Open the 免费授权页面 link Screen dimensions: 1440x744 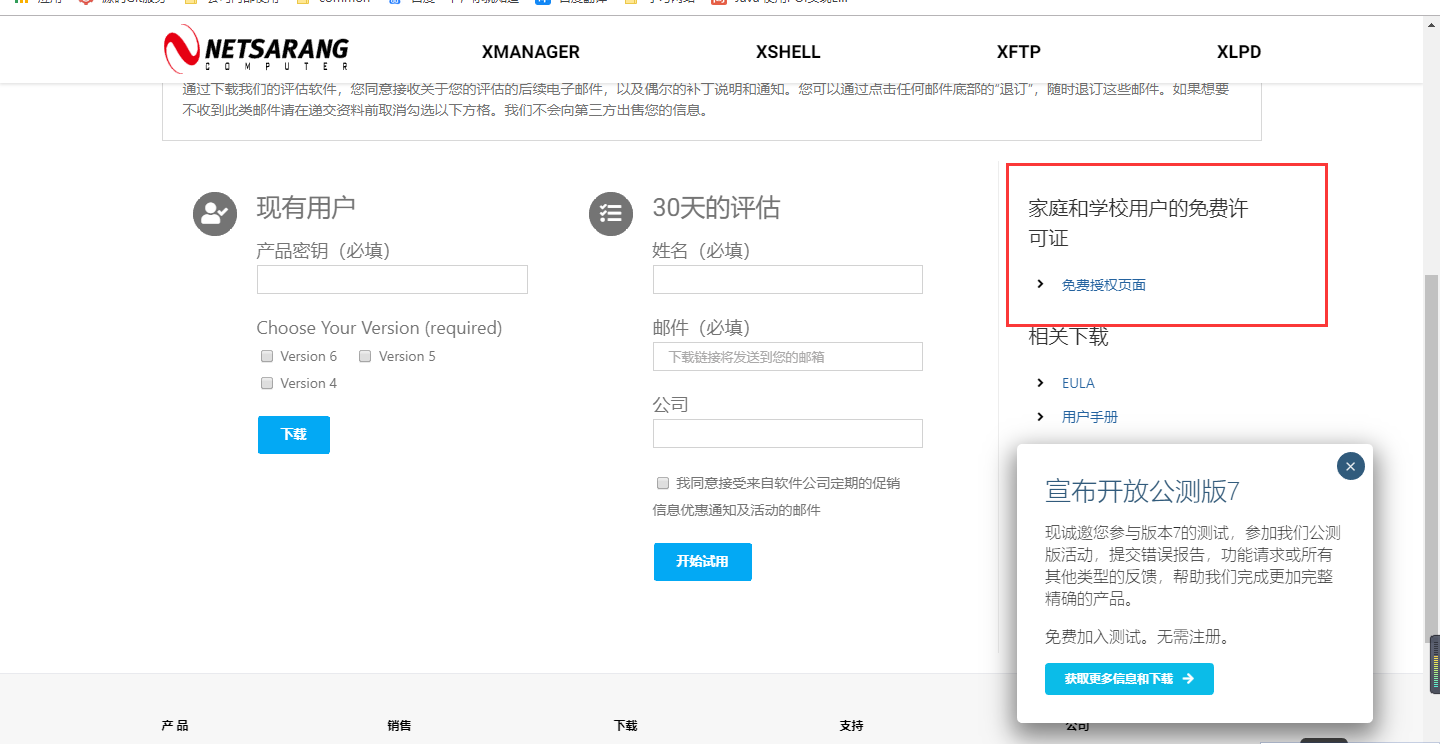[1104, 285]
